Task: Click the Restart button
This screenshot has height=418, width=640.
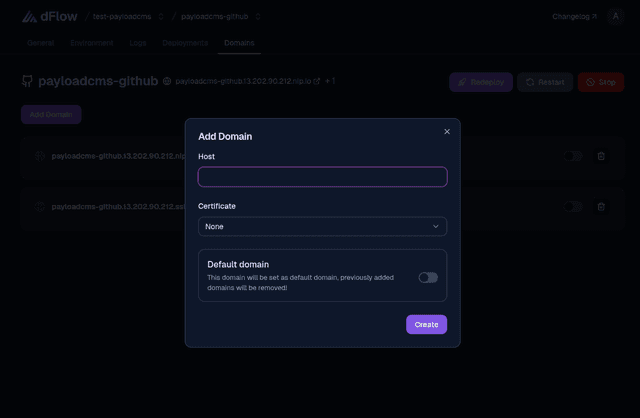Action: pyautogui.click(x=545, y=82)
